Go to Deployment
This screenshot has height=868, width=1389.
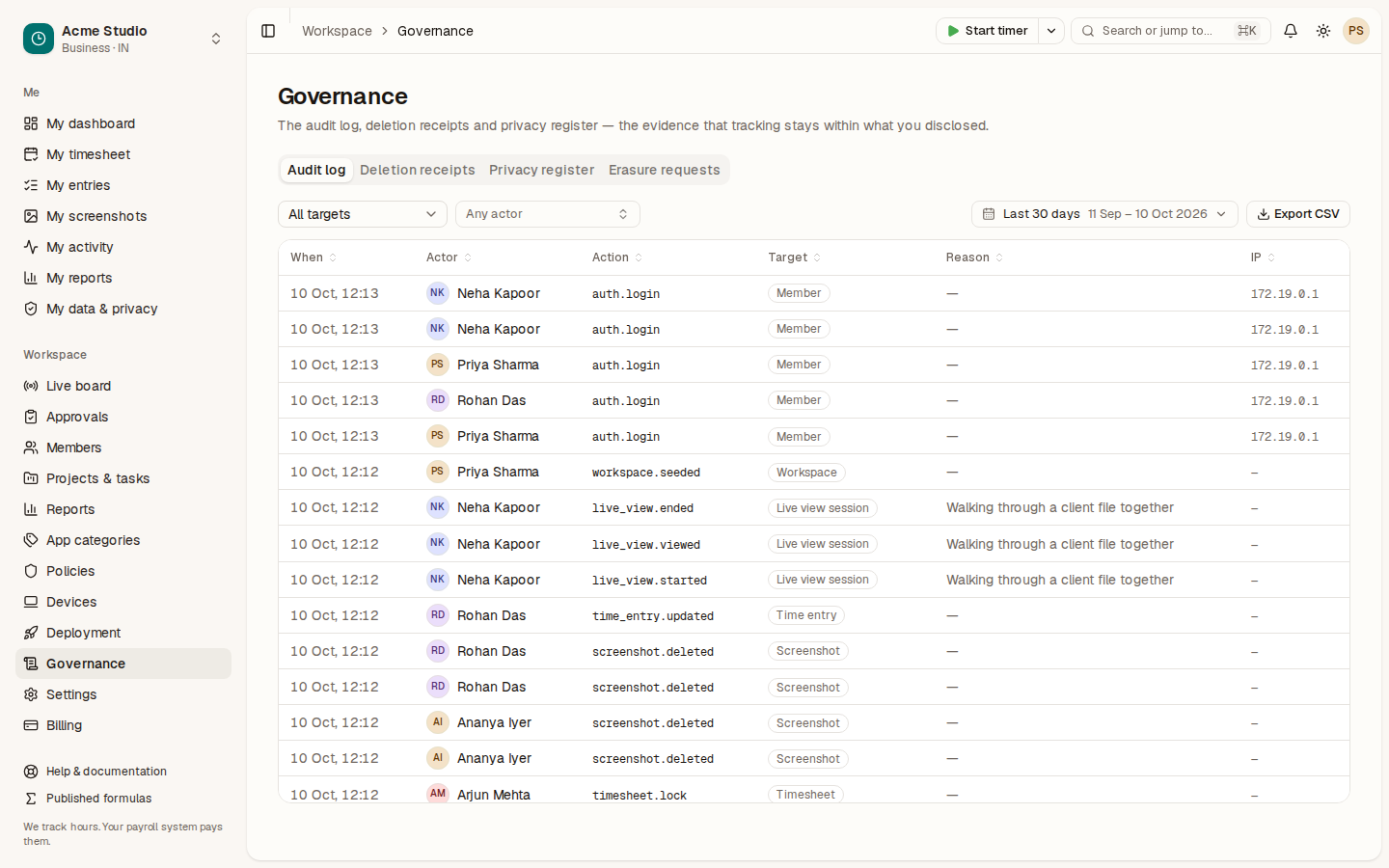click(123, 633)
